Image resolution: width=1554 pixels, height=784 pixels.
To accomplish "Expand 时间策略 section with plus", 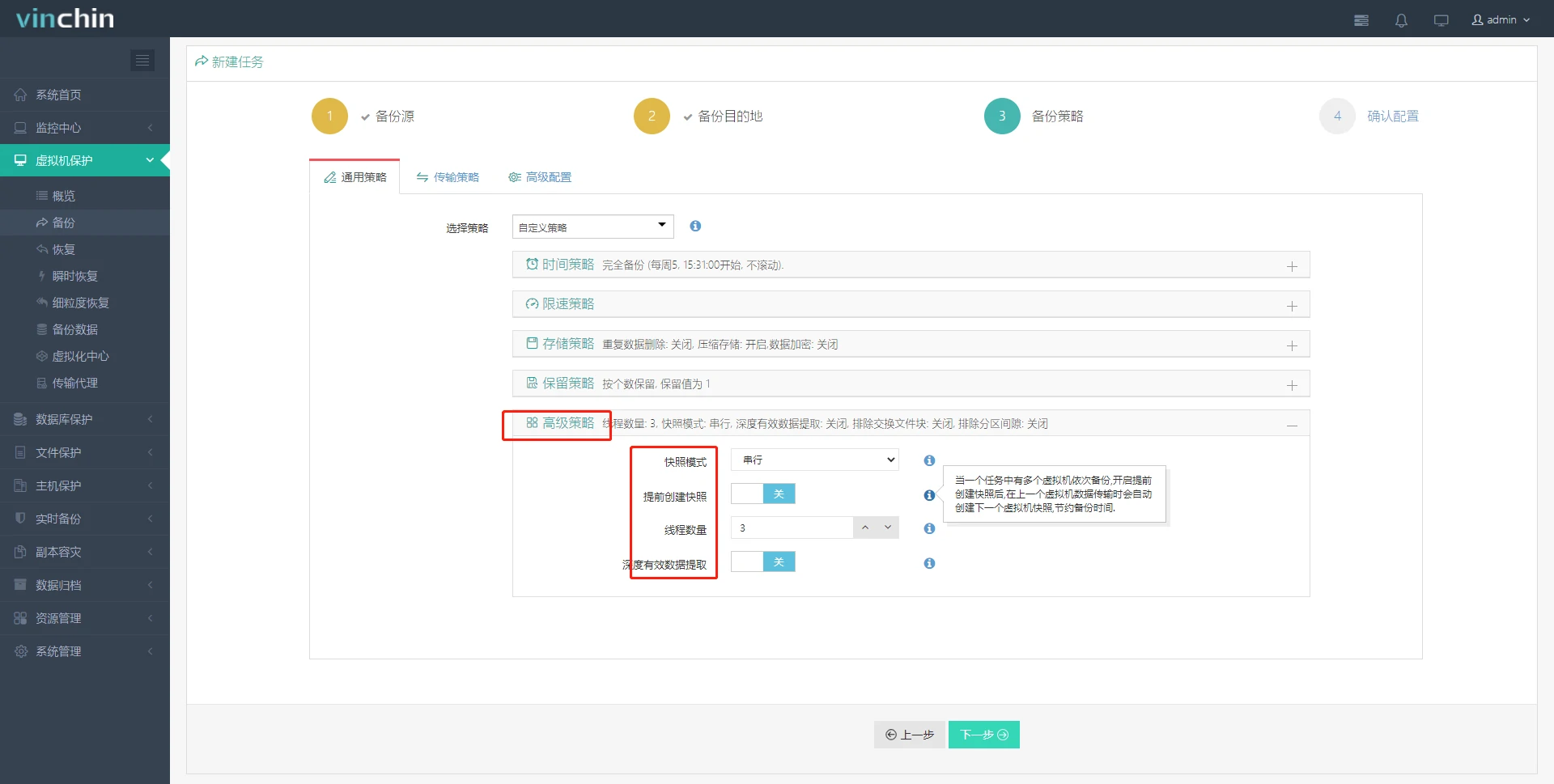I will pos(1292,266).
